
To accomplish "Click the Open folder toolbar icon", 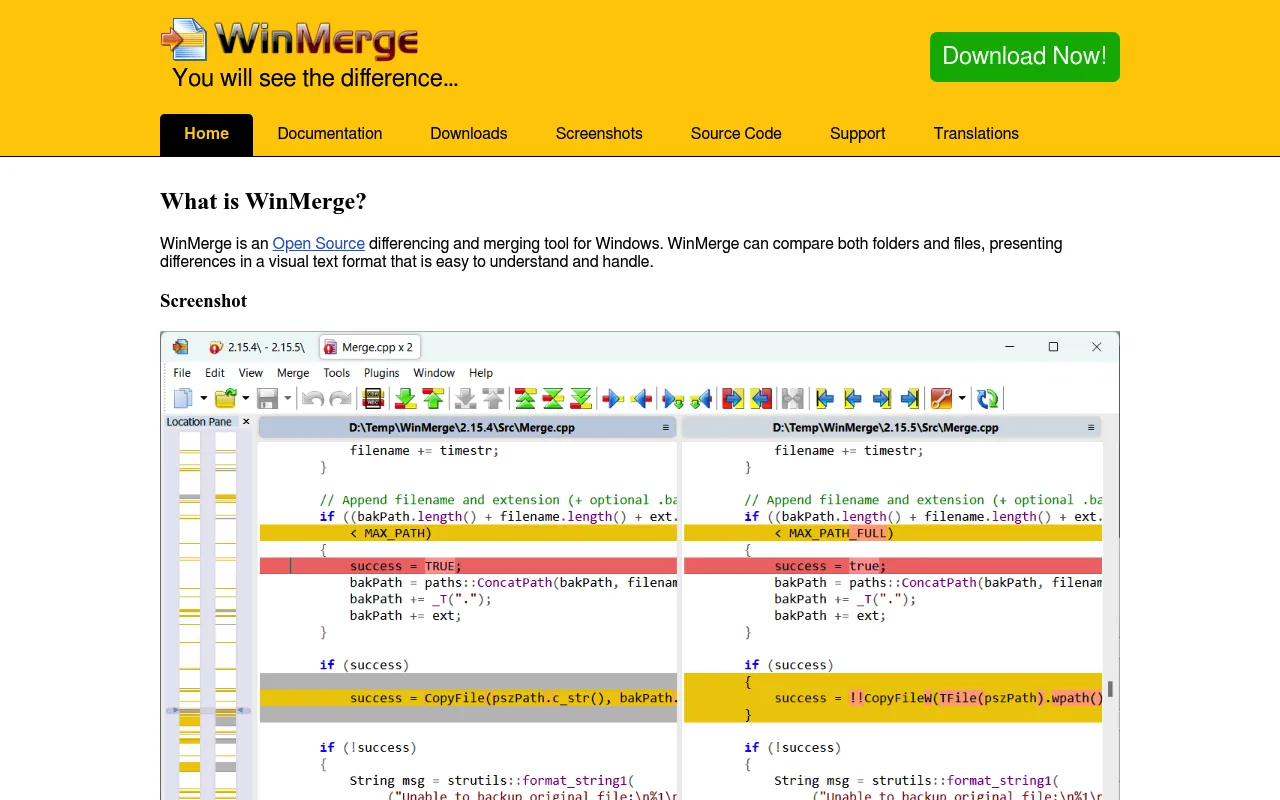I will tap(226, 398).
